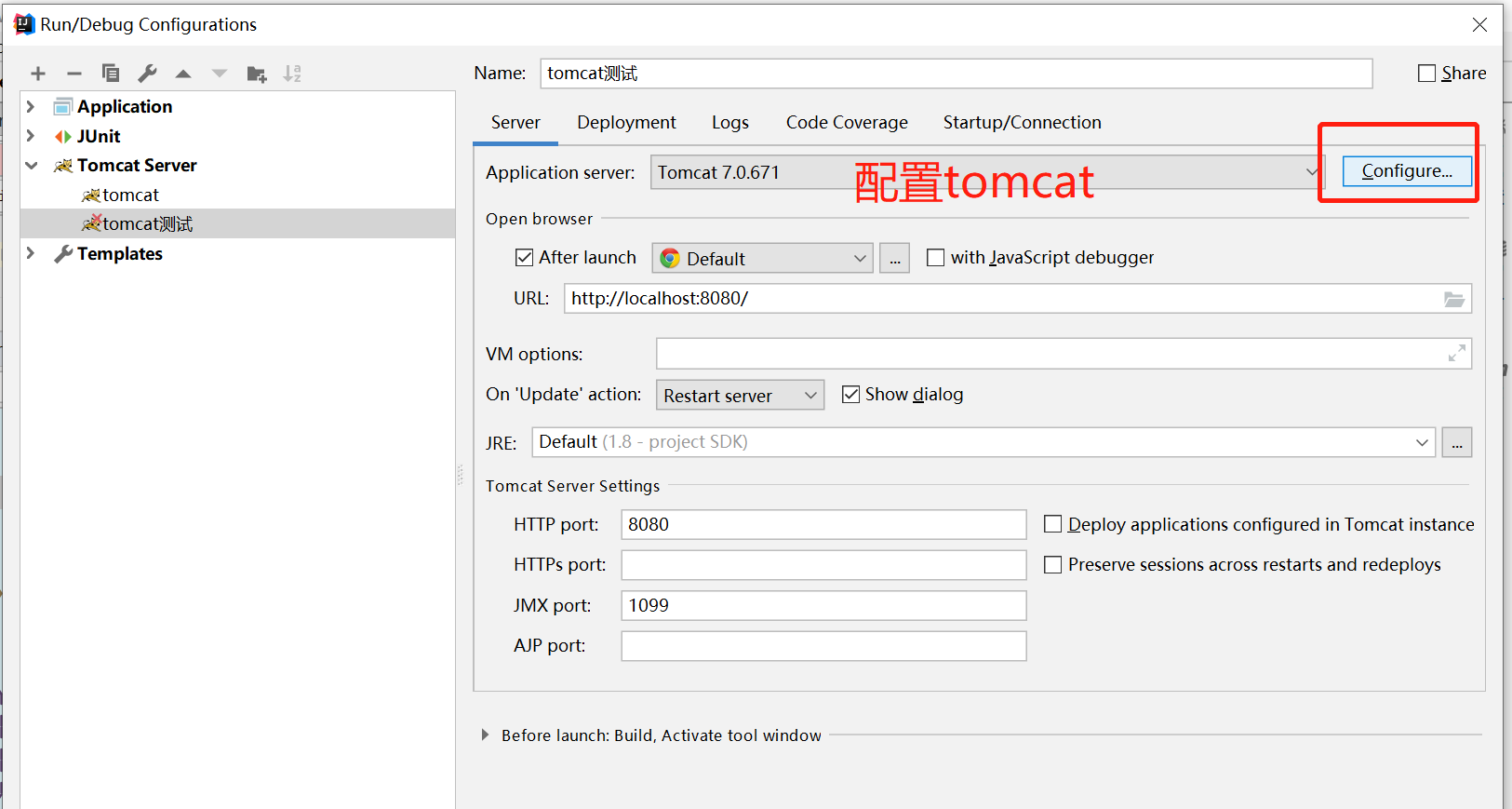Click the HTTP port field

823,524
